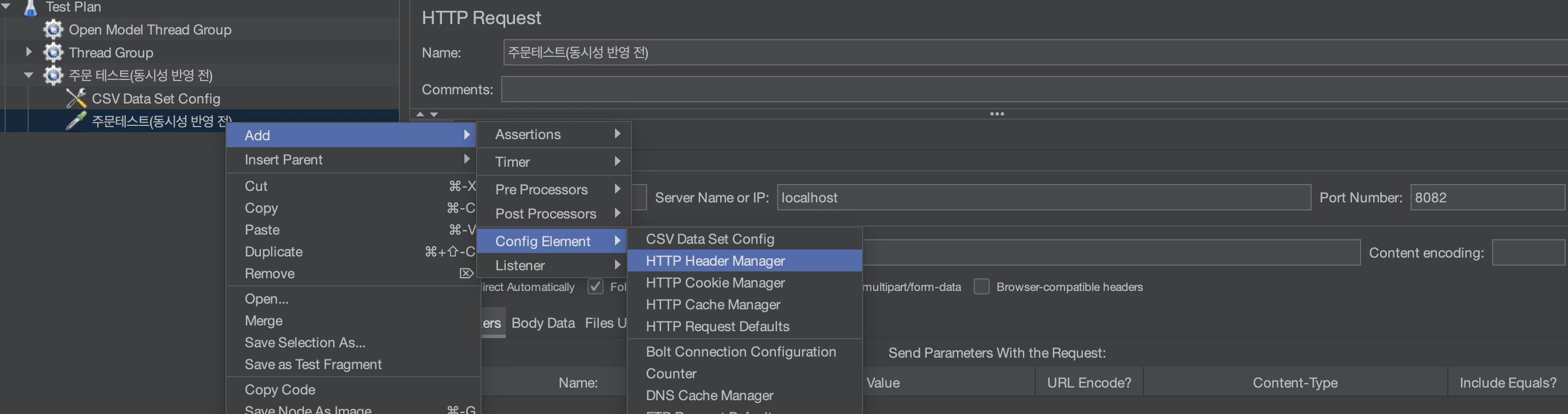This screenshot has width=1568, height=414.
Task: Add an HTTP Cookie Manager
Action: [x=744, y=282]
